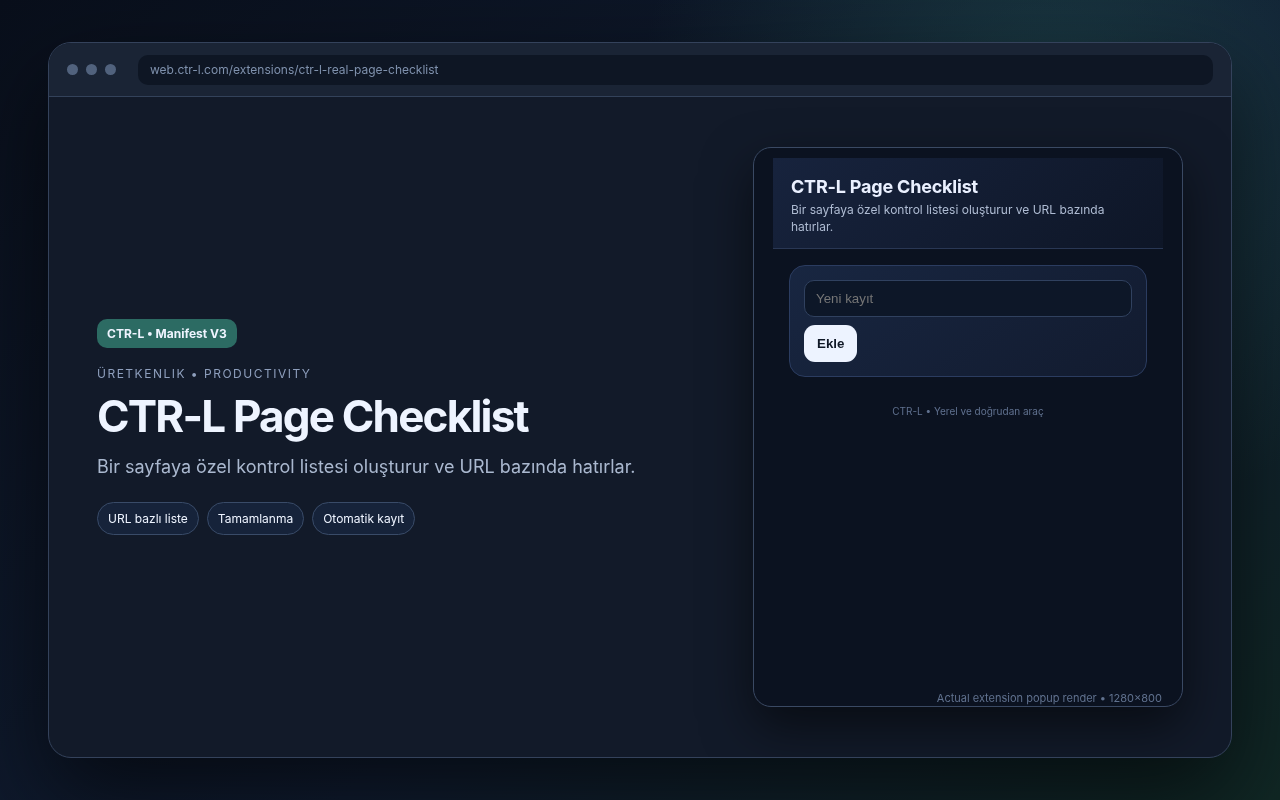Select the URL bazlı liste chip
The image size is (1280, 800).
coord(148,518)
